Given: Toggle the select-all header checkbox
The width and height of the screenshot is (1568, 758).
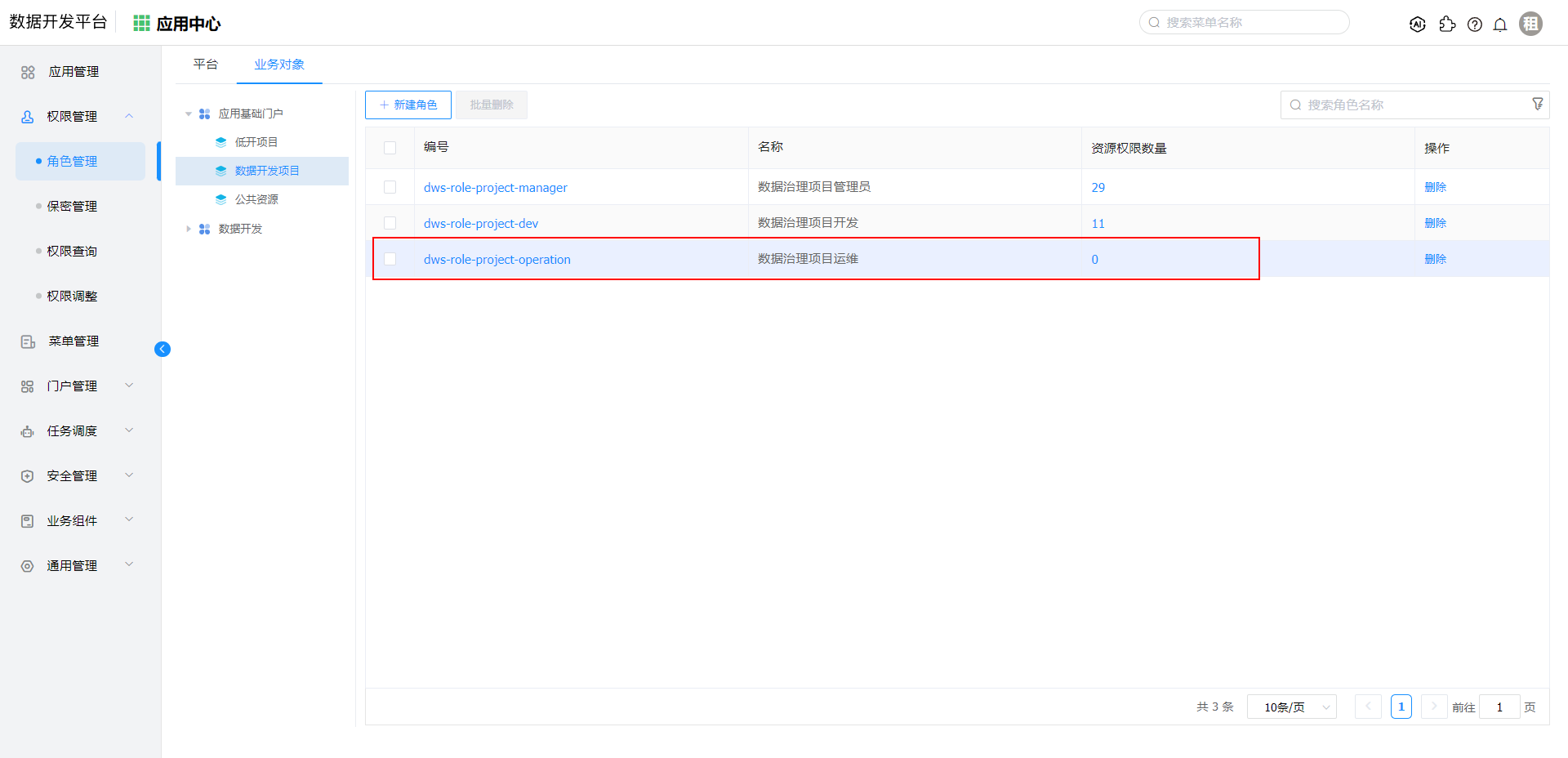Looking at the screenshot, I should [x=390, y=148].
